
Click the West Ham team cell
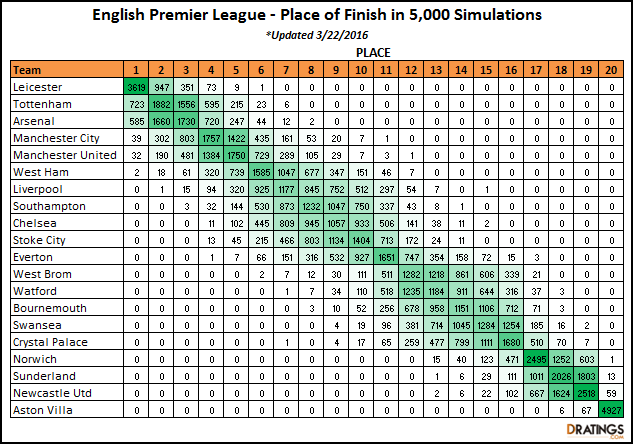(65, 171)
